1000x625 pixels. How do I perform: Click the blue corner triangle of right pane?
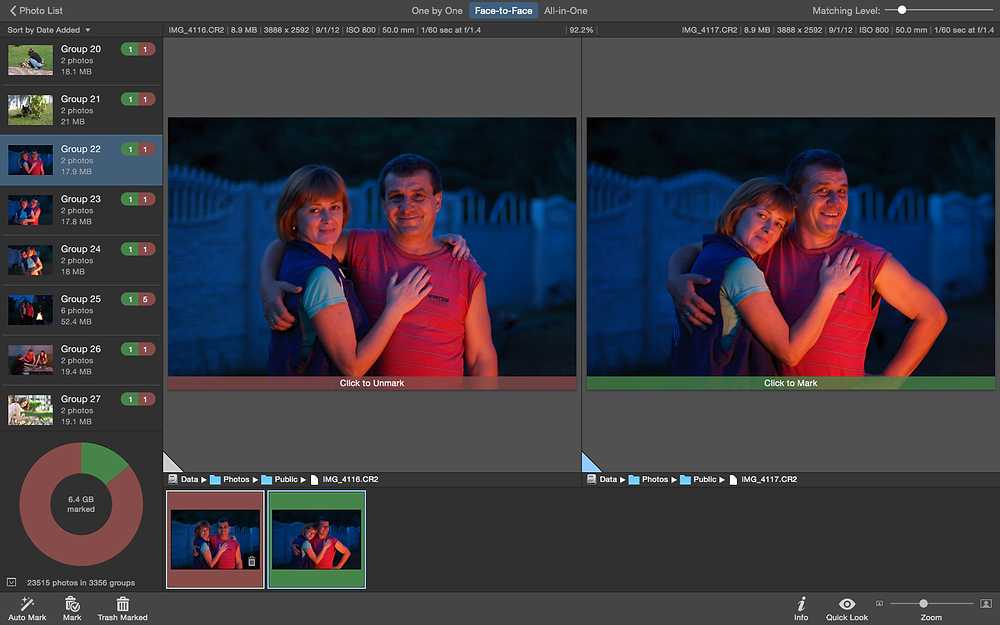[x=589, y=464]
